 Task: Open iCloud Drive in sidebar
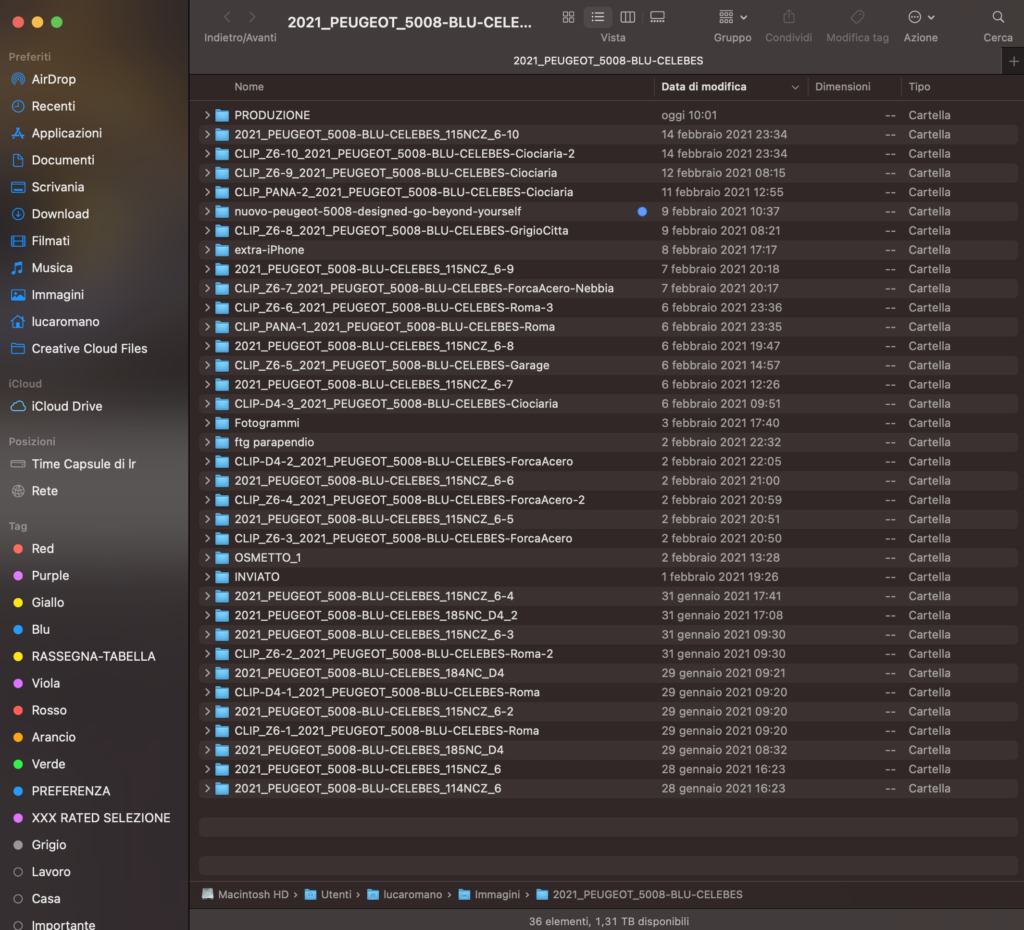click(x=66, y=406)
